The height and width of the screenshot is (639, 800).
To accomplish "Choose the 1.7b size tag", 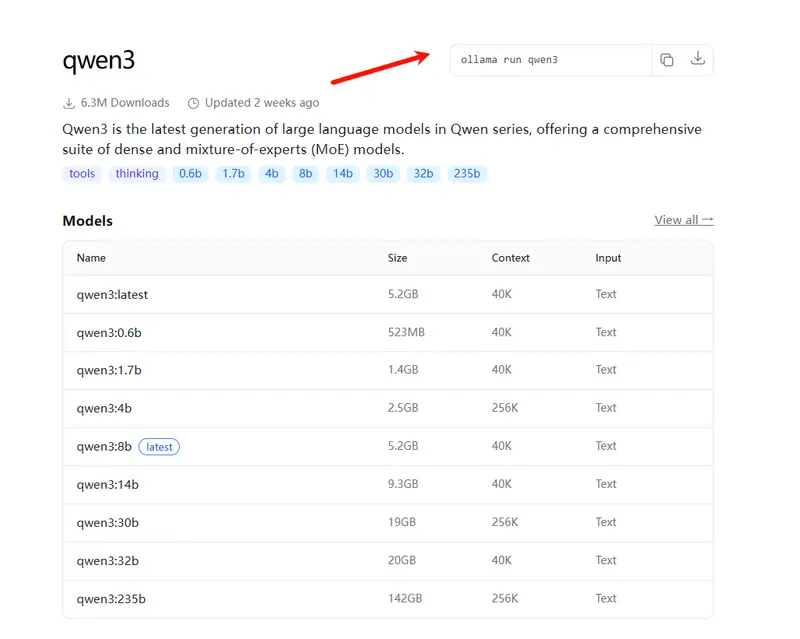I will (233, 174).
